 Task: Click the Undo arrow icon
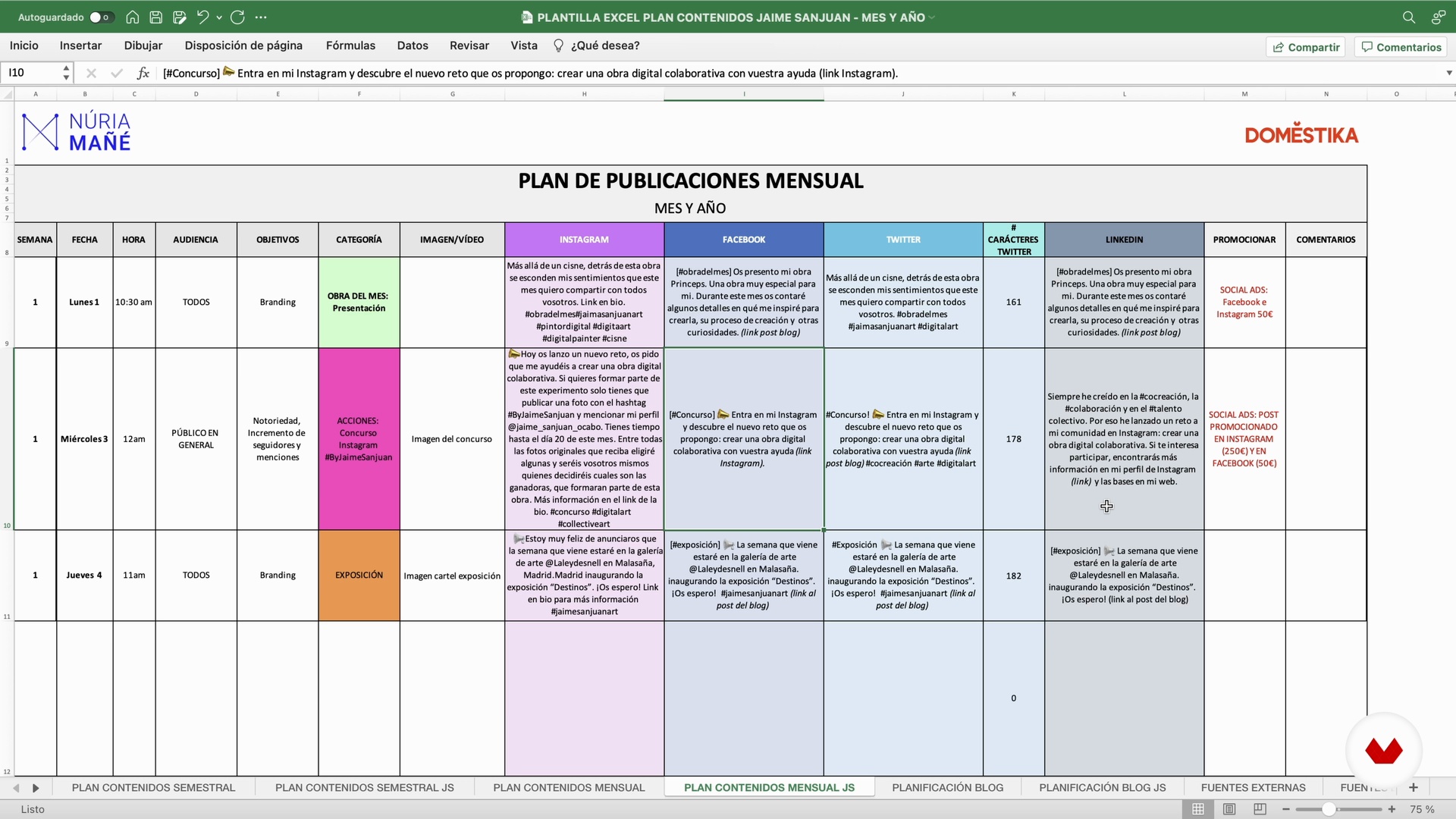click(202, 17)
